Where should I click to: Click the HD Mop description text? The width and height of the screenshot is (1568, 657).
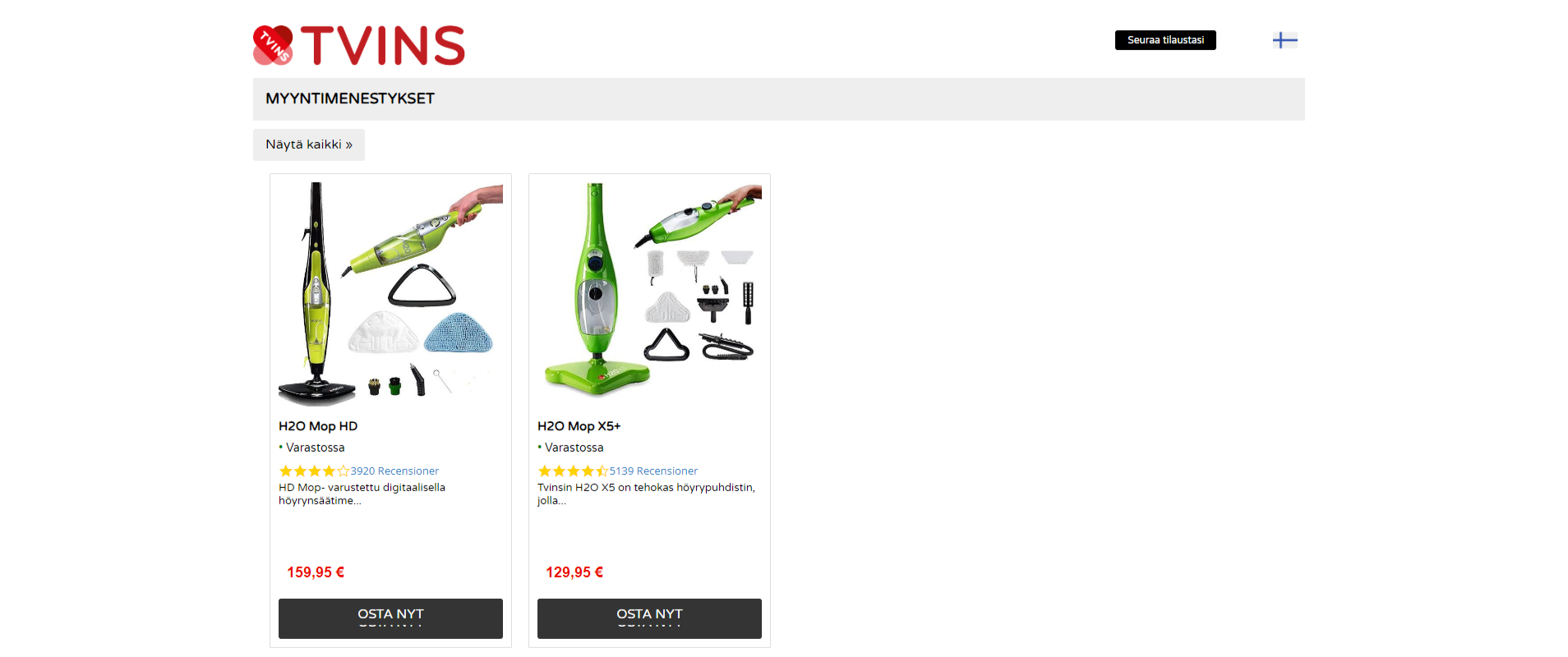(362, 494)
